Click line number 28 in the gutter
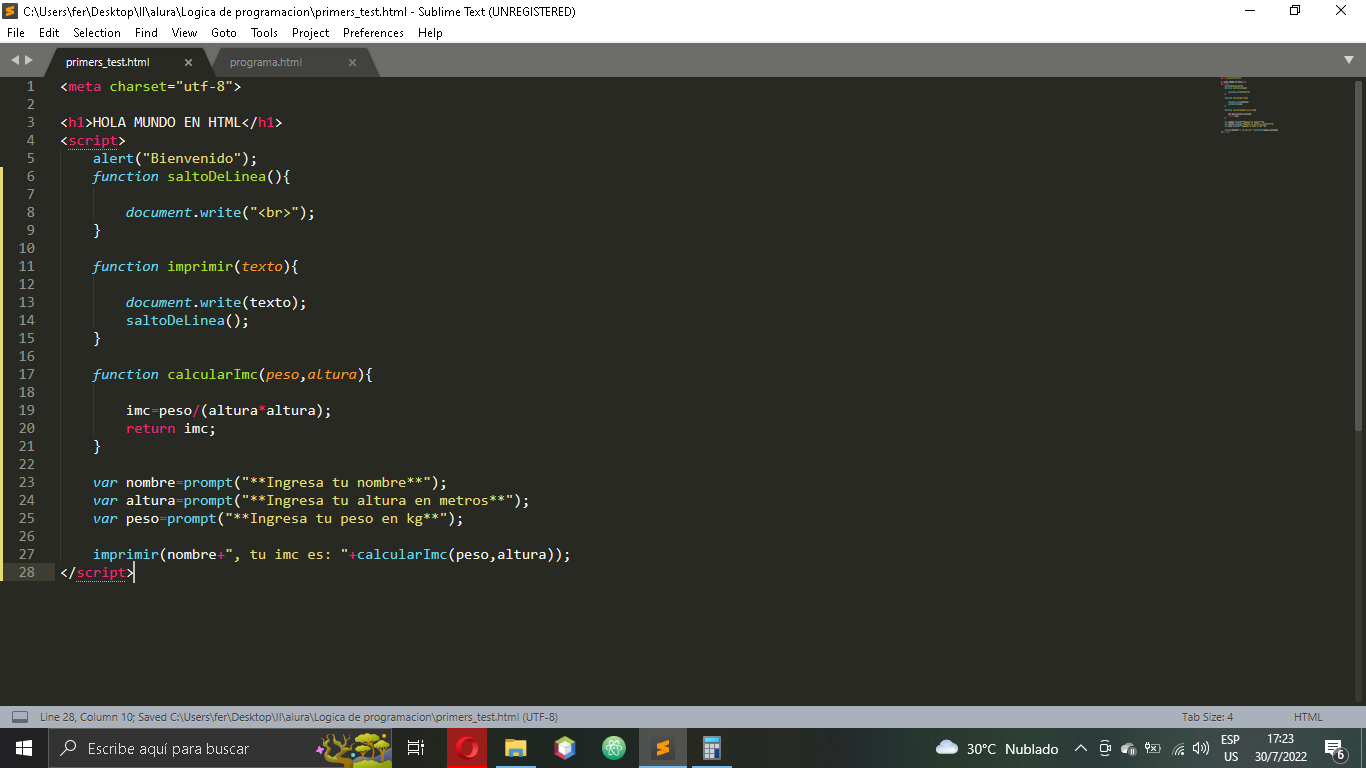Screen dimensions: 1366x768 point(26,572)
